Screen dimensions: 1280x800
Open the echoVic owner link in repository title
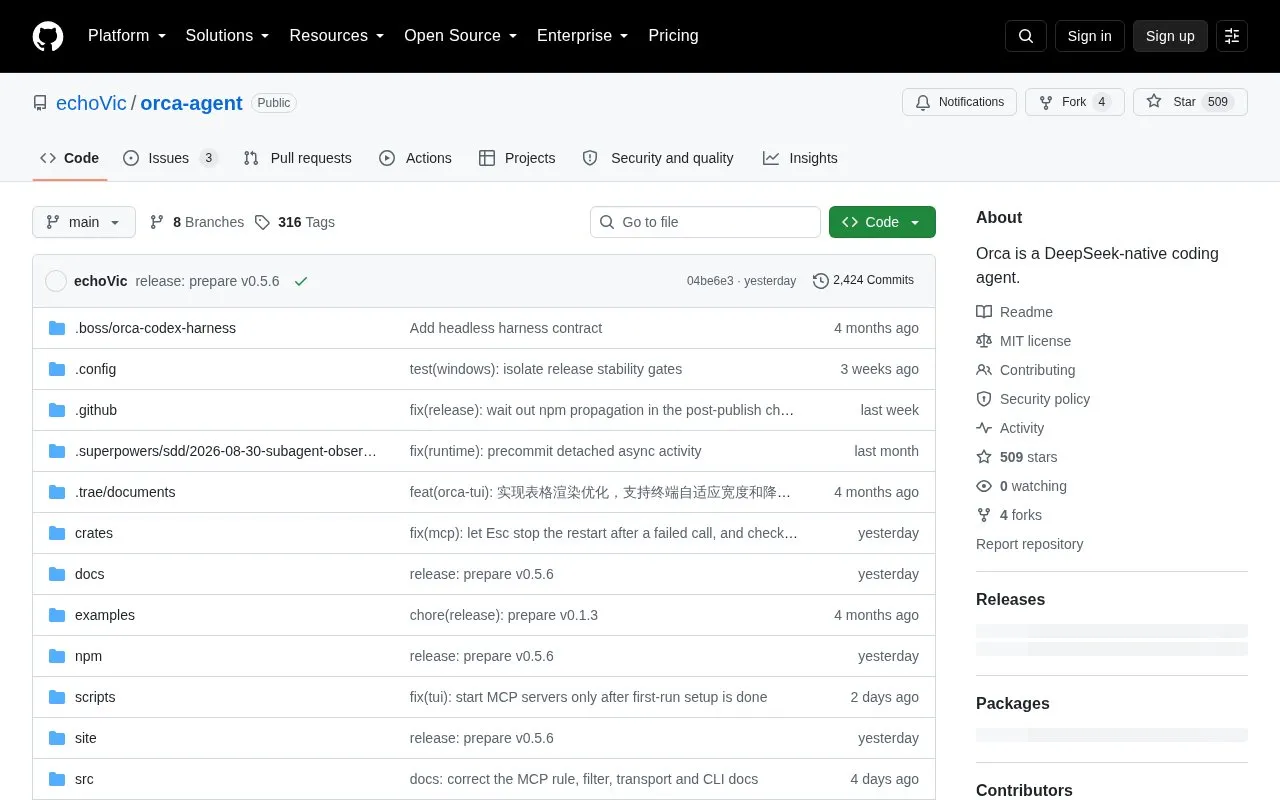[91, 103]
